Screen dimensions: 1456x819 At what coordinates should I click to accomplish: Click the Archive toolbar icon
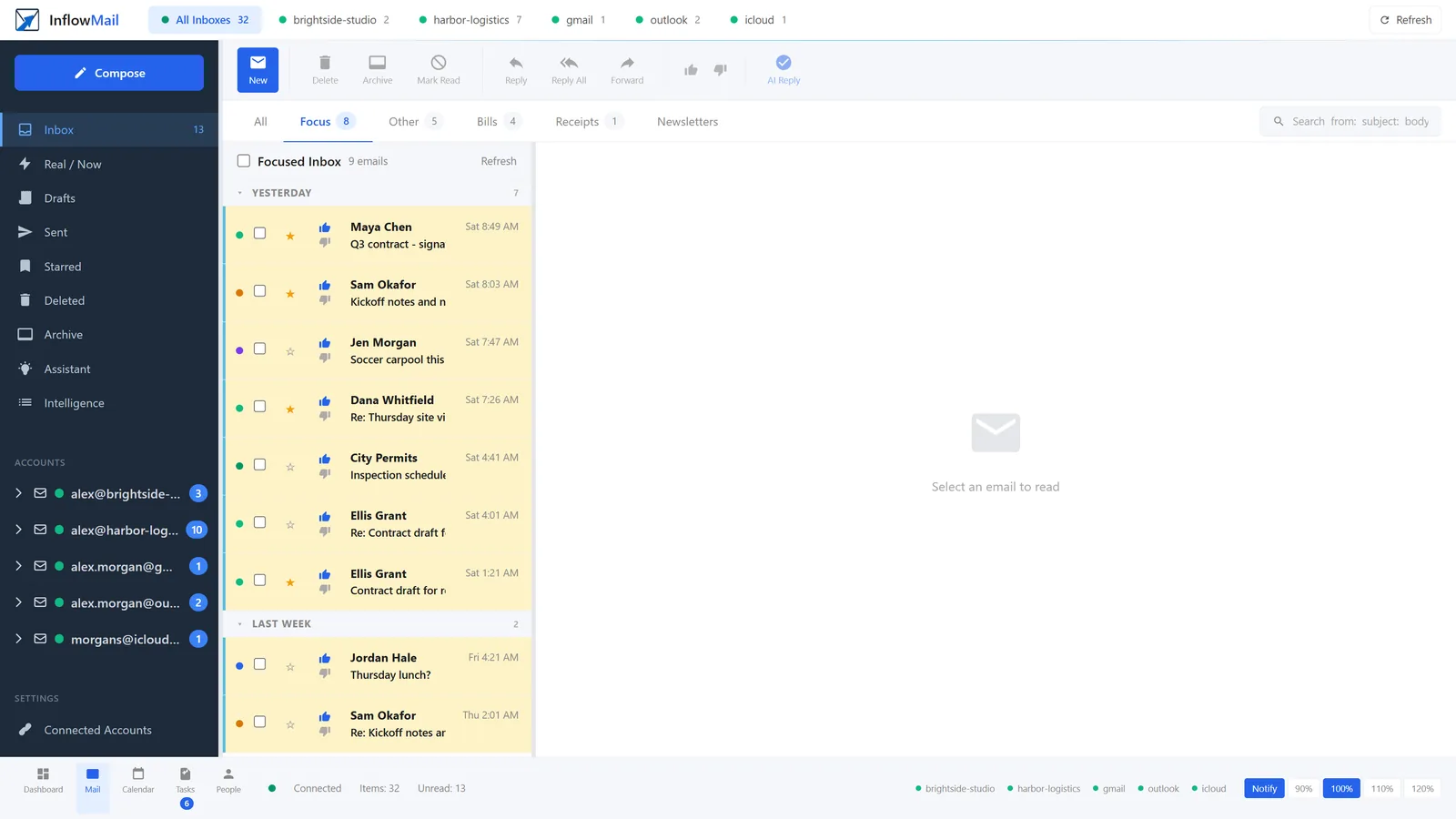[377, 63]
